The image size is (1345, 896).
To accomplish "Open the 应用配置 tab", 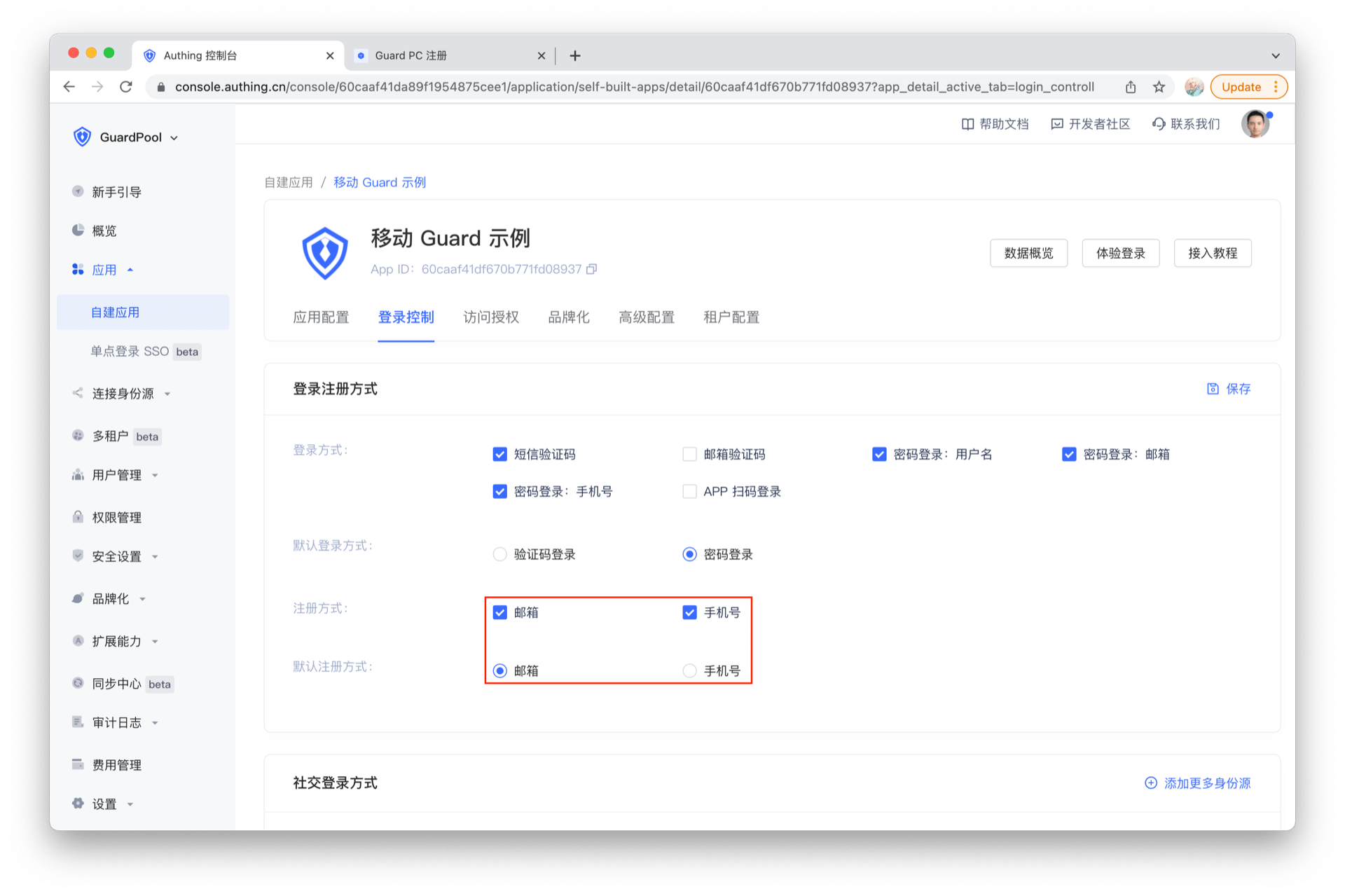I will (x=321, y=317).
